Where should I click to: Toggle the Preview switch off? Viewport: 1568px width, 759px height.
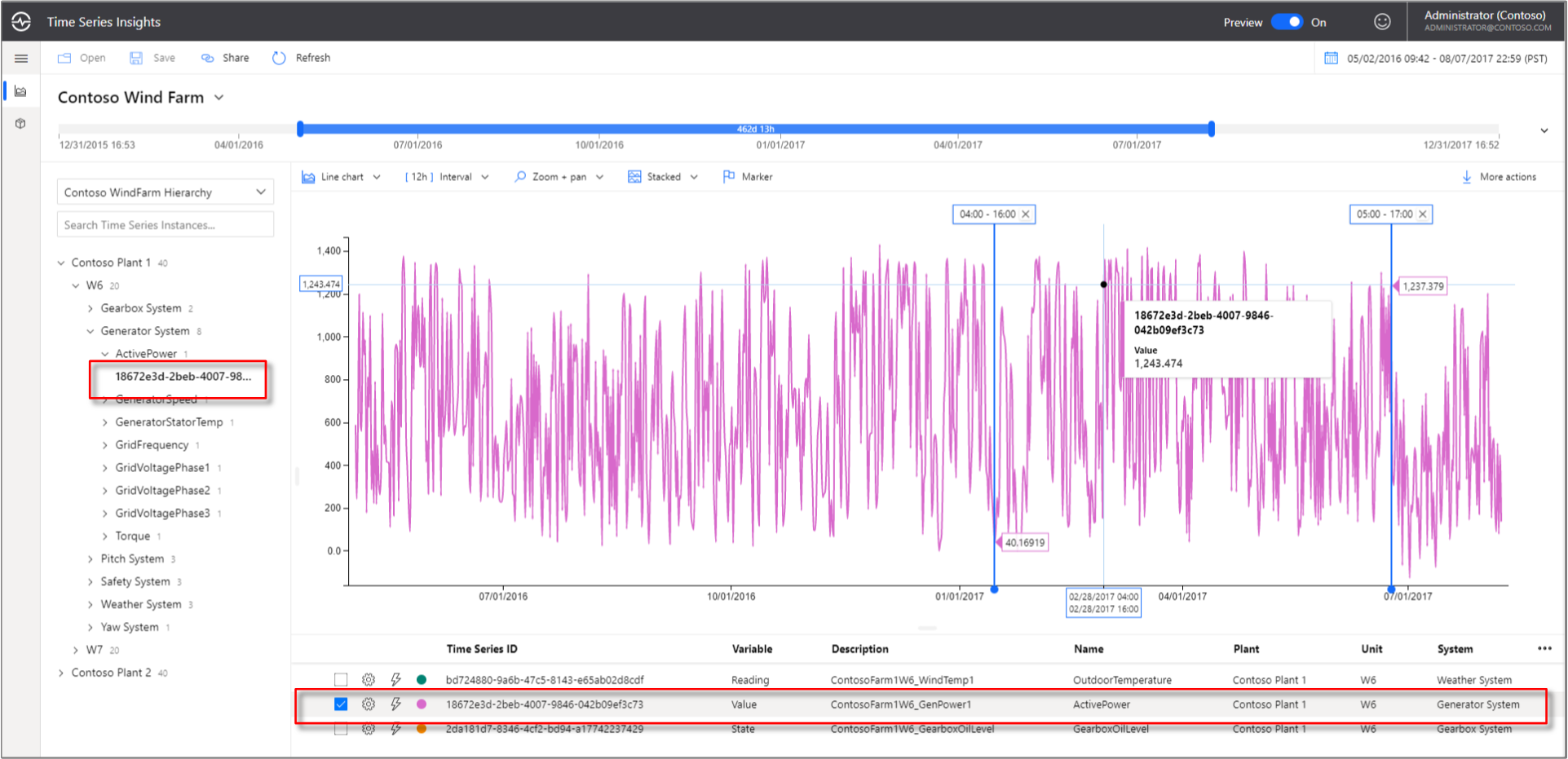coord(1287,22)
